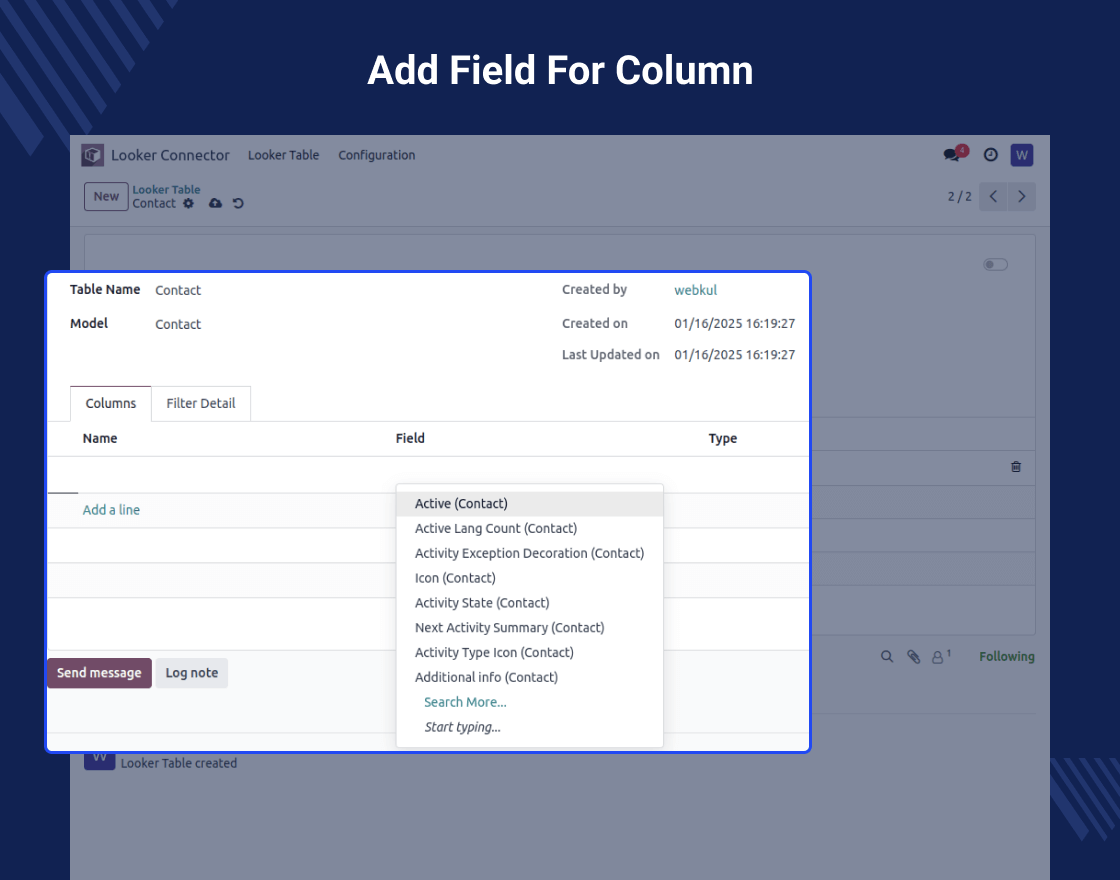Pick Next Activity Summary (Contact)
Image resolution: width=1120 pixels, height=880 pixels.
[529, 628]
